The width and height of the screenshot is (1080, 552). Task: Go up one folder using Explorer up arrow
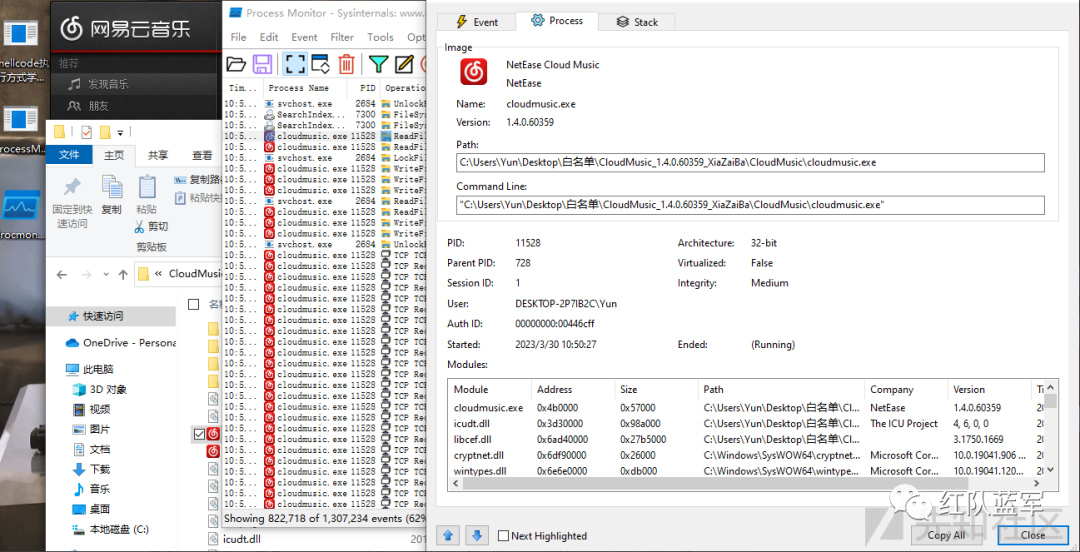click(x=123, y=274)
